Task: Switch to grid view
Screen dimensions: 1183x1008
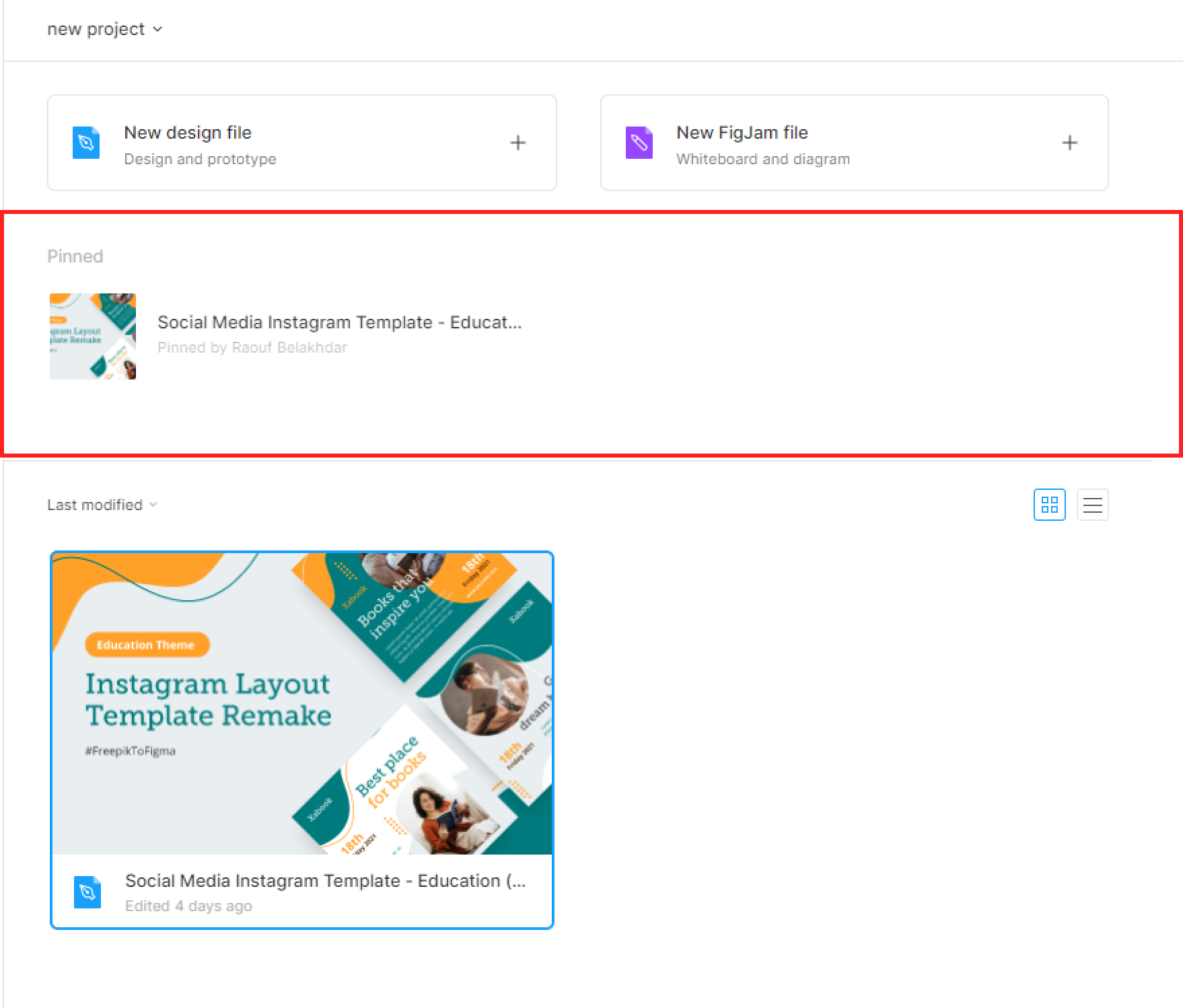Action: click(x=1049, y=505)
